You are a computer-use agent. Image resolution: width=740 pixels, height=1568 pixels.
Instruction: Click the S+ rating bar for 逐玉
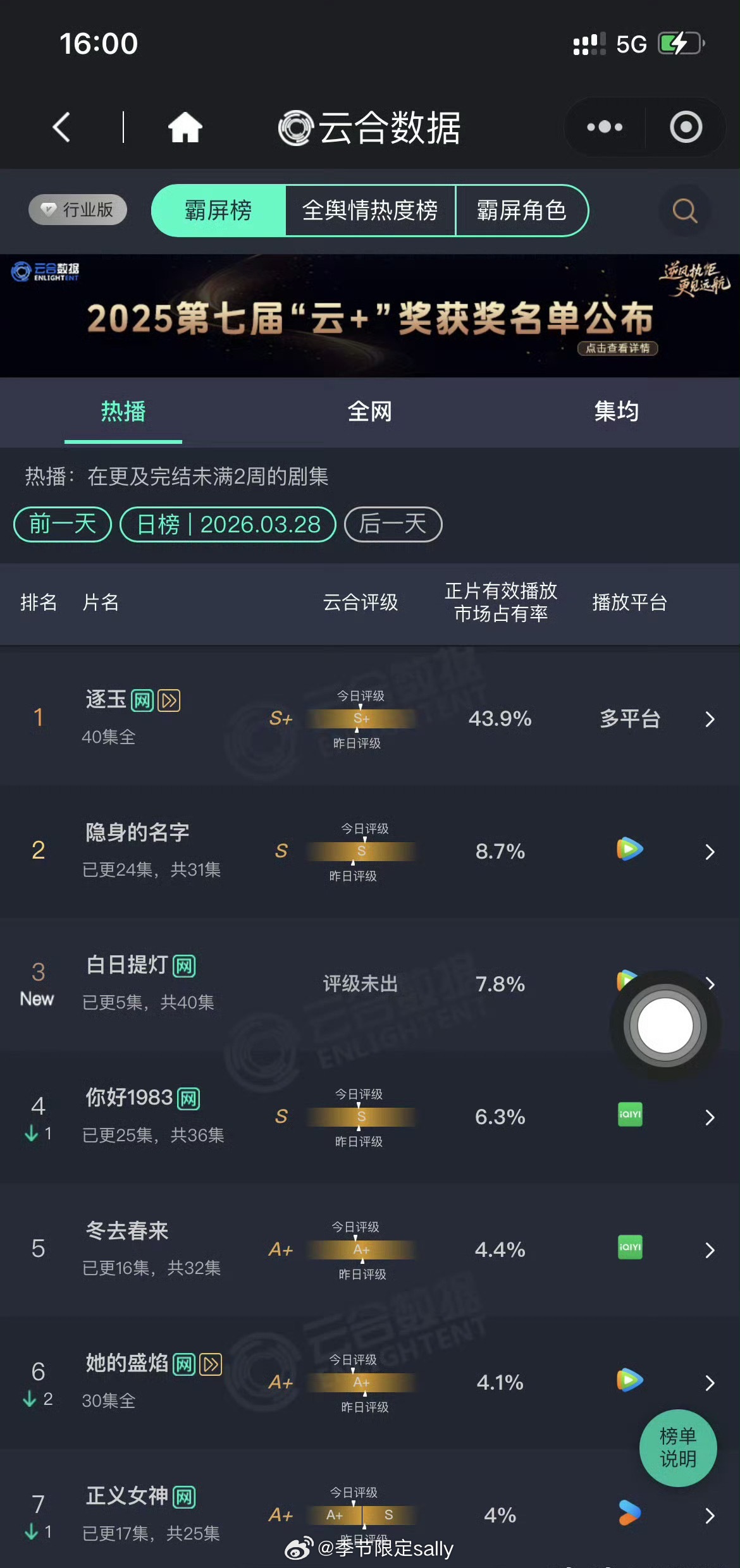point(361,719)
